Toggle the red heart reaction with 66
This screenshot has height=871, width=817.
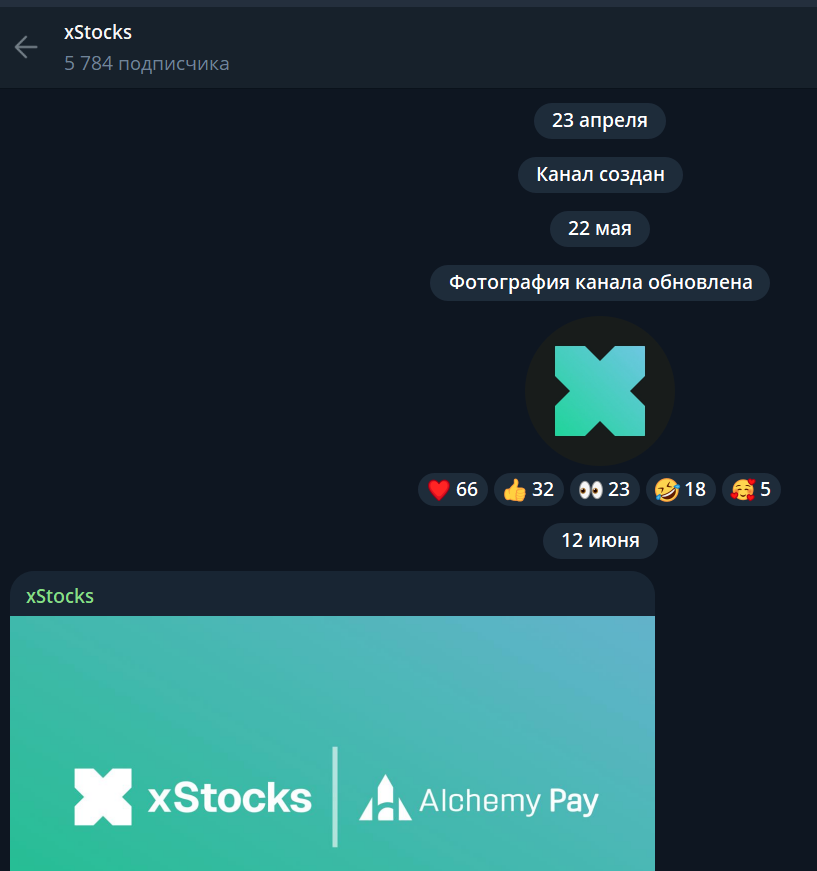click(x=453, y=489)
